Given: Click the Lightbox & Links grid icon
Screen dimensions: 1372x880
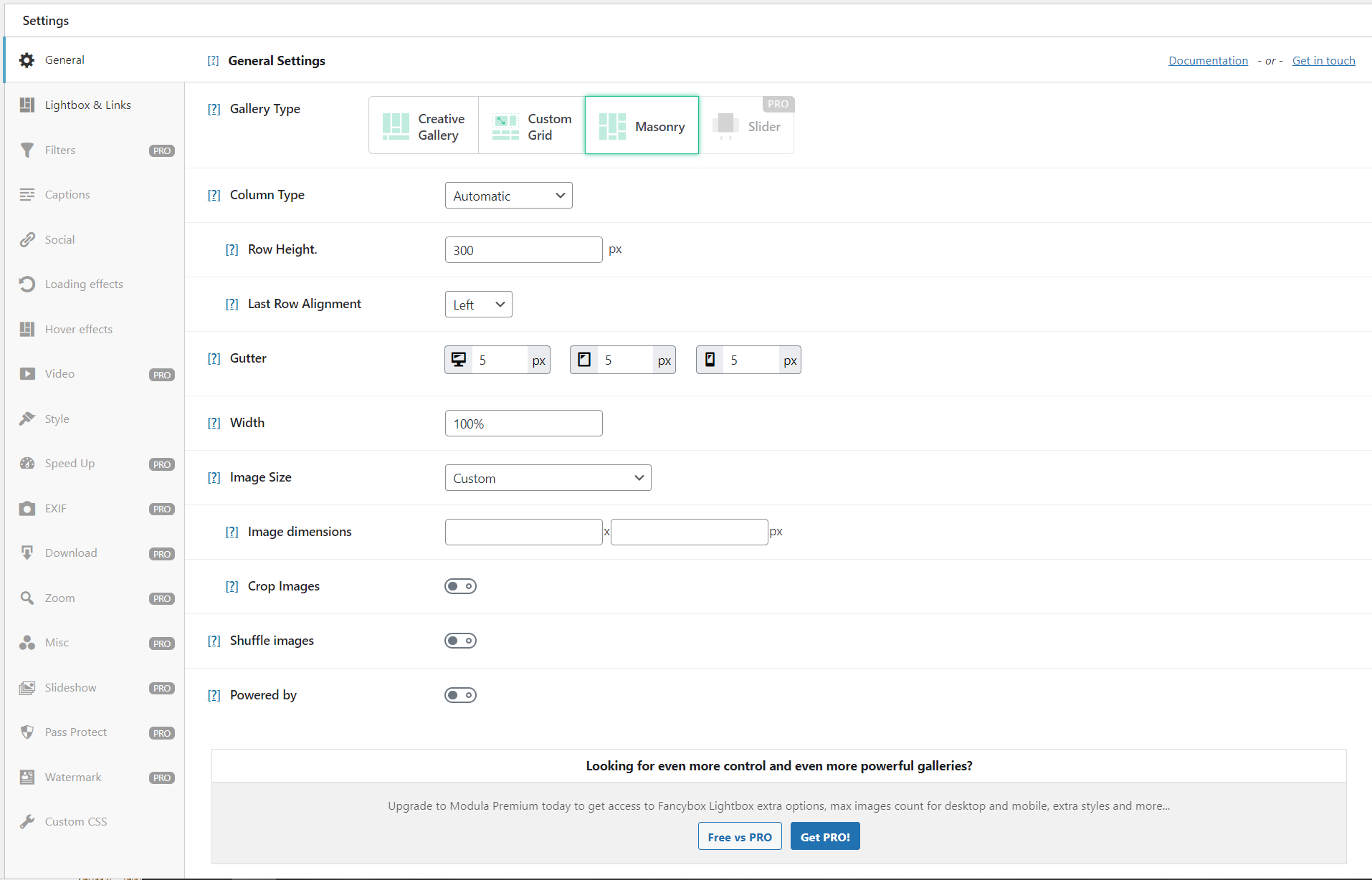Looking at the screenshot, I should (27, 105).
